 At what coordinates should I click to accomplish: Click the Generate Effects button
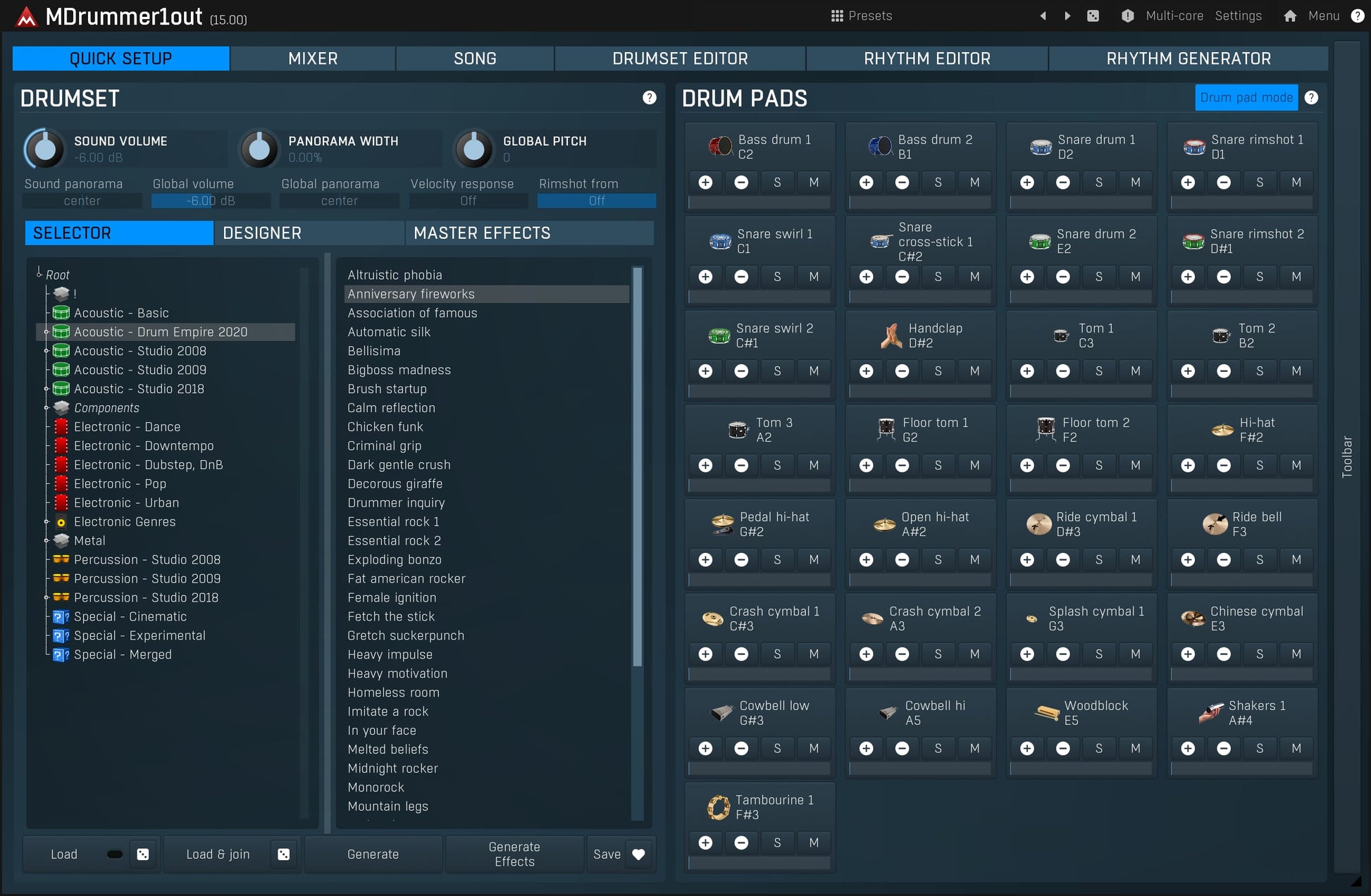[514, 854]
